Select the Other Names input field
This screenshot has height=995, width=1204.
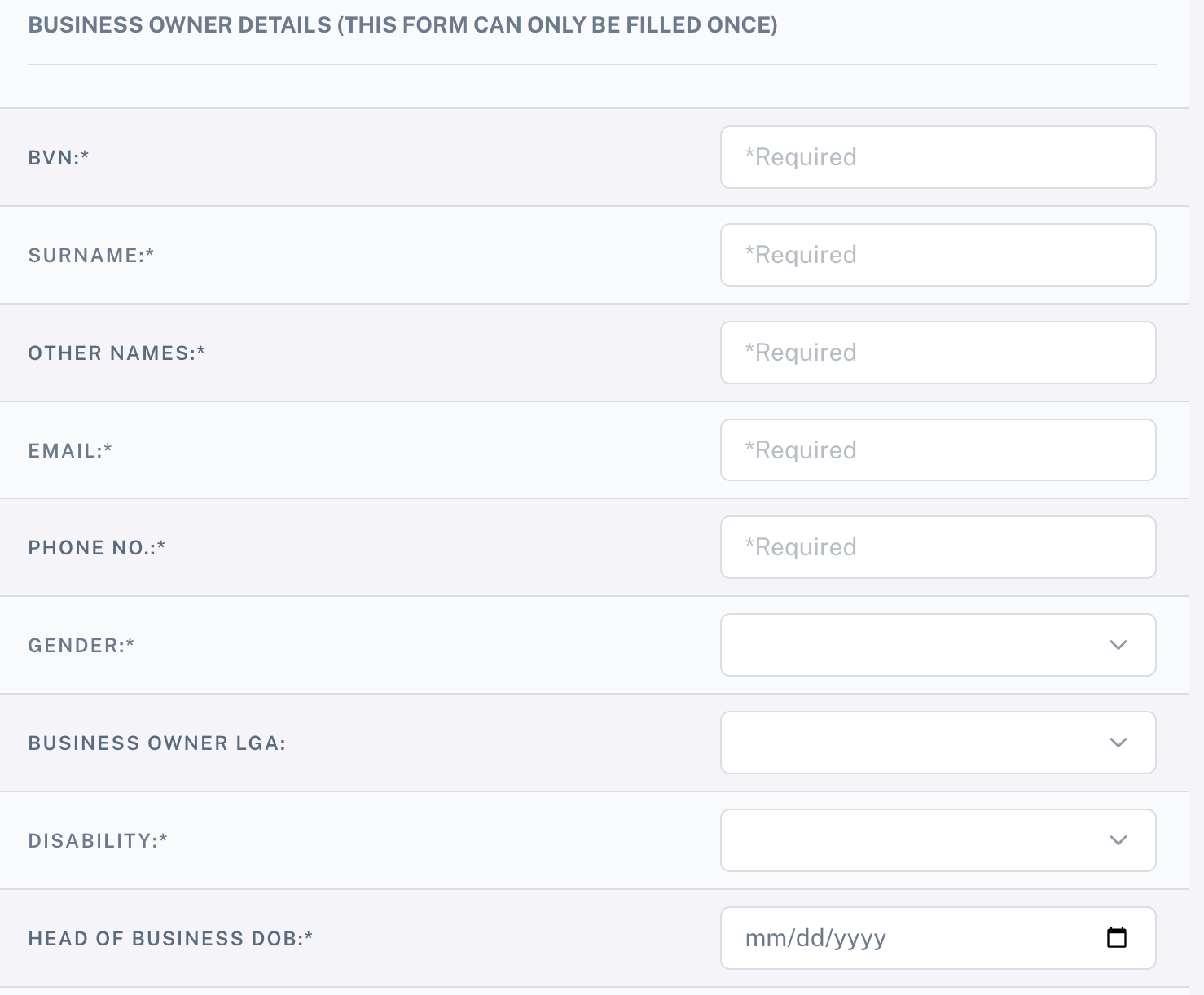click(938, 353)
